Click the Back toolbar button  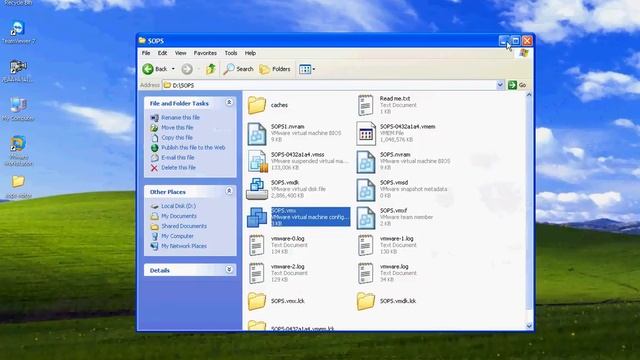156,69
